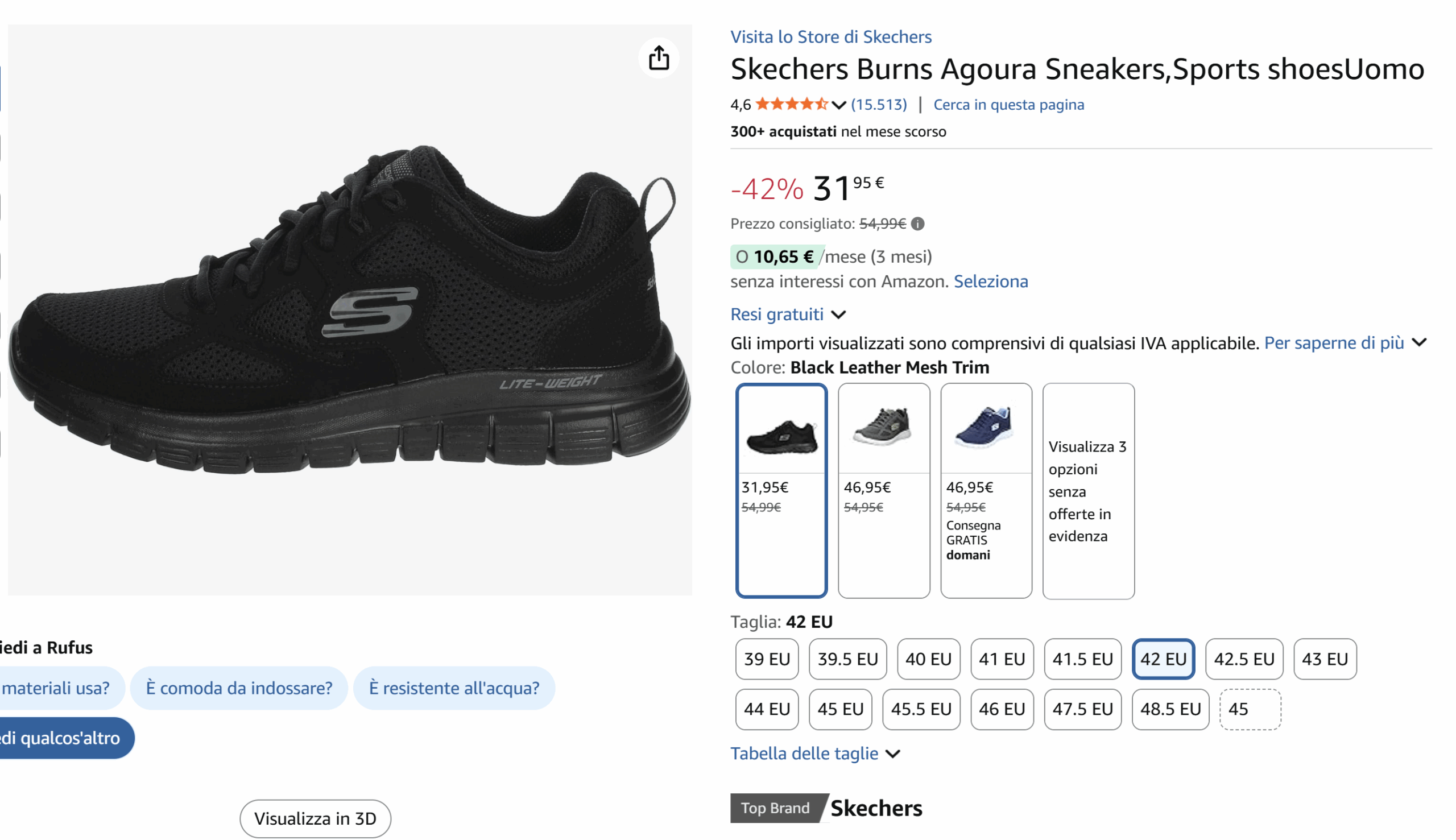Screen dimensions: 1456x840
Task: Open Visita lo Store di Skechers
Action: pos(831,36)
